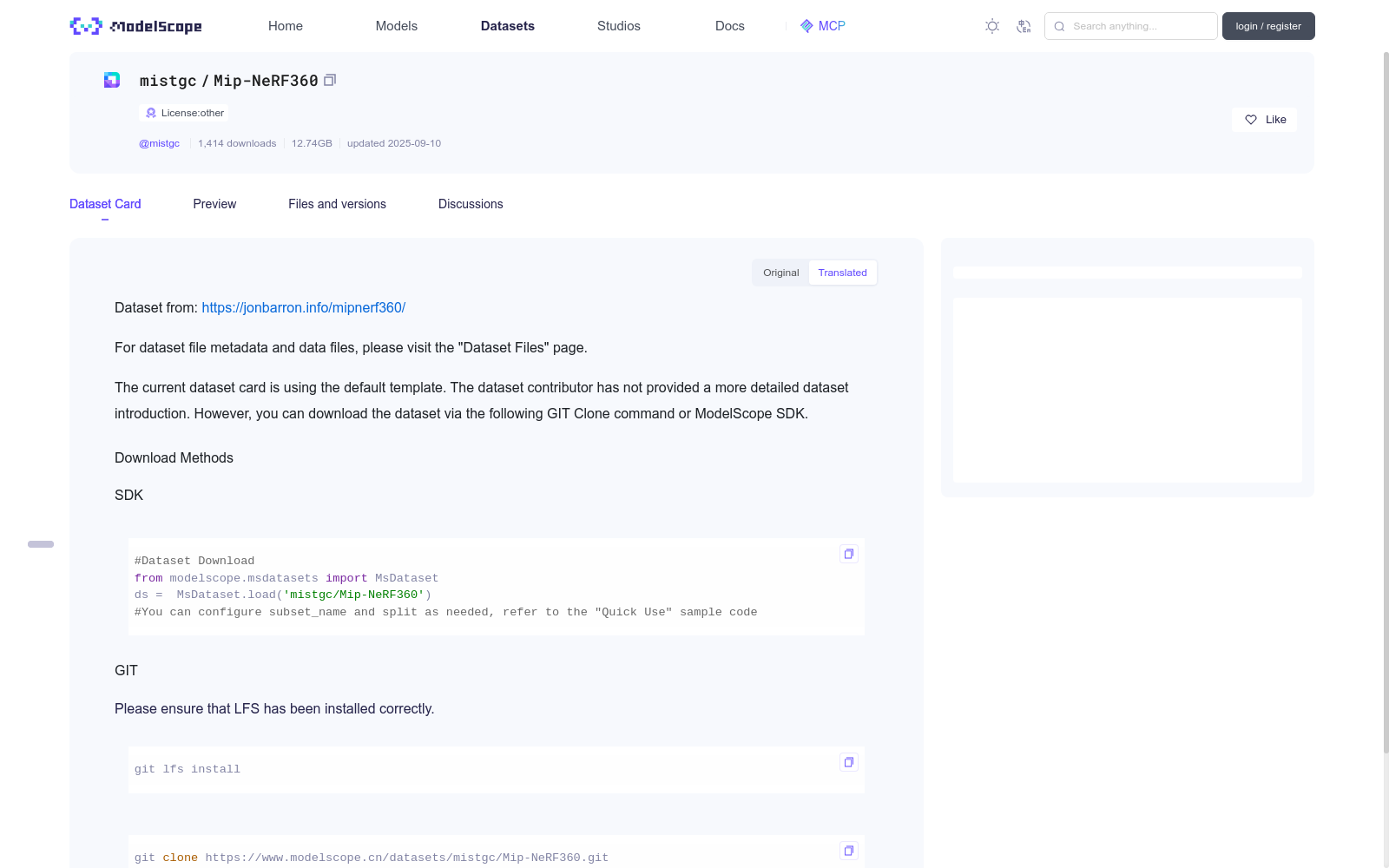Copy the git clone command
This screenshot has height=868, width=1389.
point(849,851)
